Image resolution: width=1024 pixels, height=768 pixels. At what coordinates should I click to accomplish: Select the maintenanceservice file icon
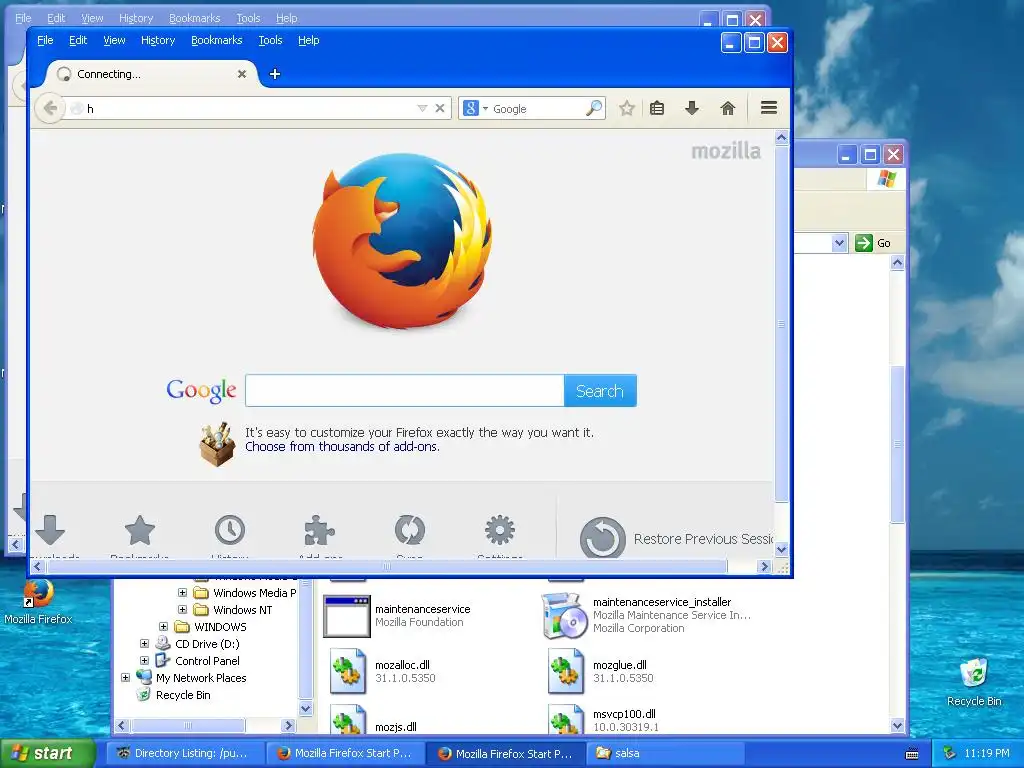pos(347,616)
